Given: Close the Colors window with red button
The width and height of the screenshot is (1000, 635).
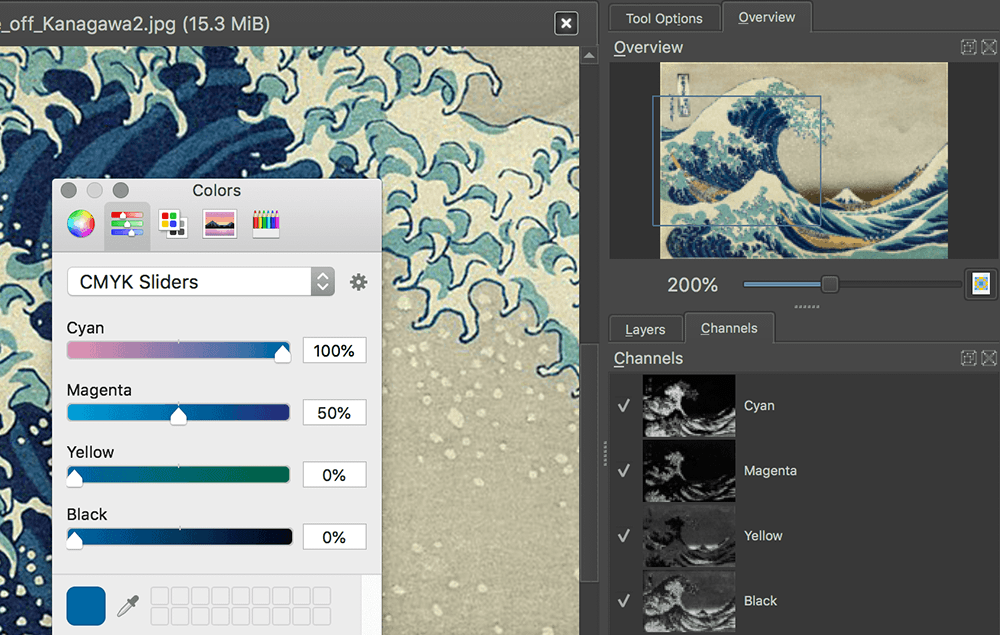Looking at the screenshot, I should [69, 190].
